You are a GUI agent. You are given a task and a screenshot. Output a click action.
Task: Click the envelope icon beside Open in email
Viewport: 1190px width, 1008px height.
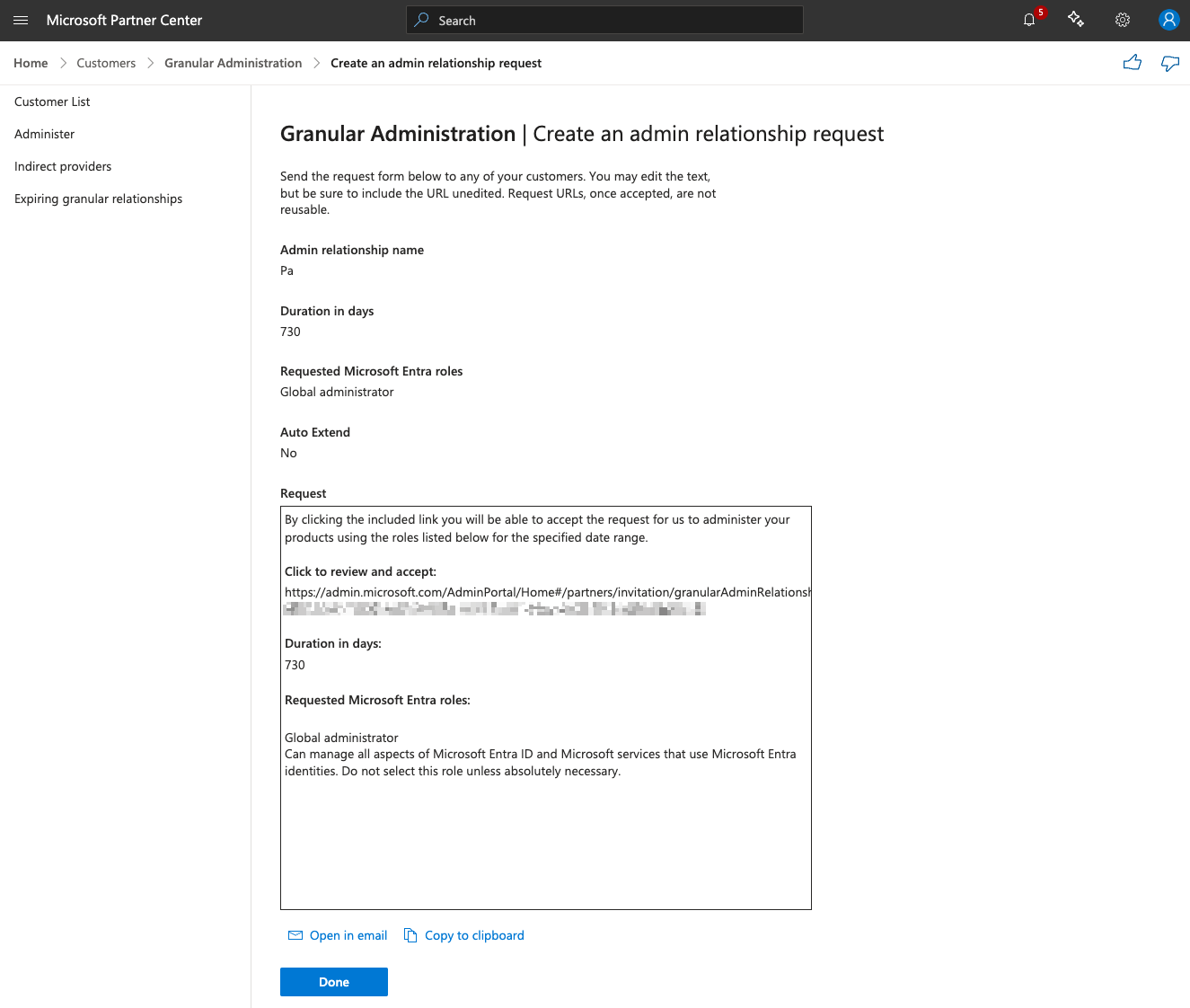[295, 935]
